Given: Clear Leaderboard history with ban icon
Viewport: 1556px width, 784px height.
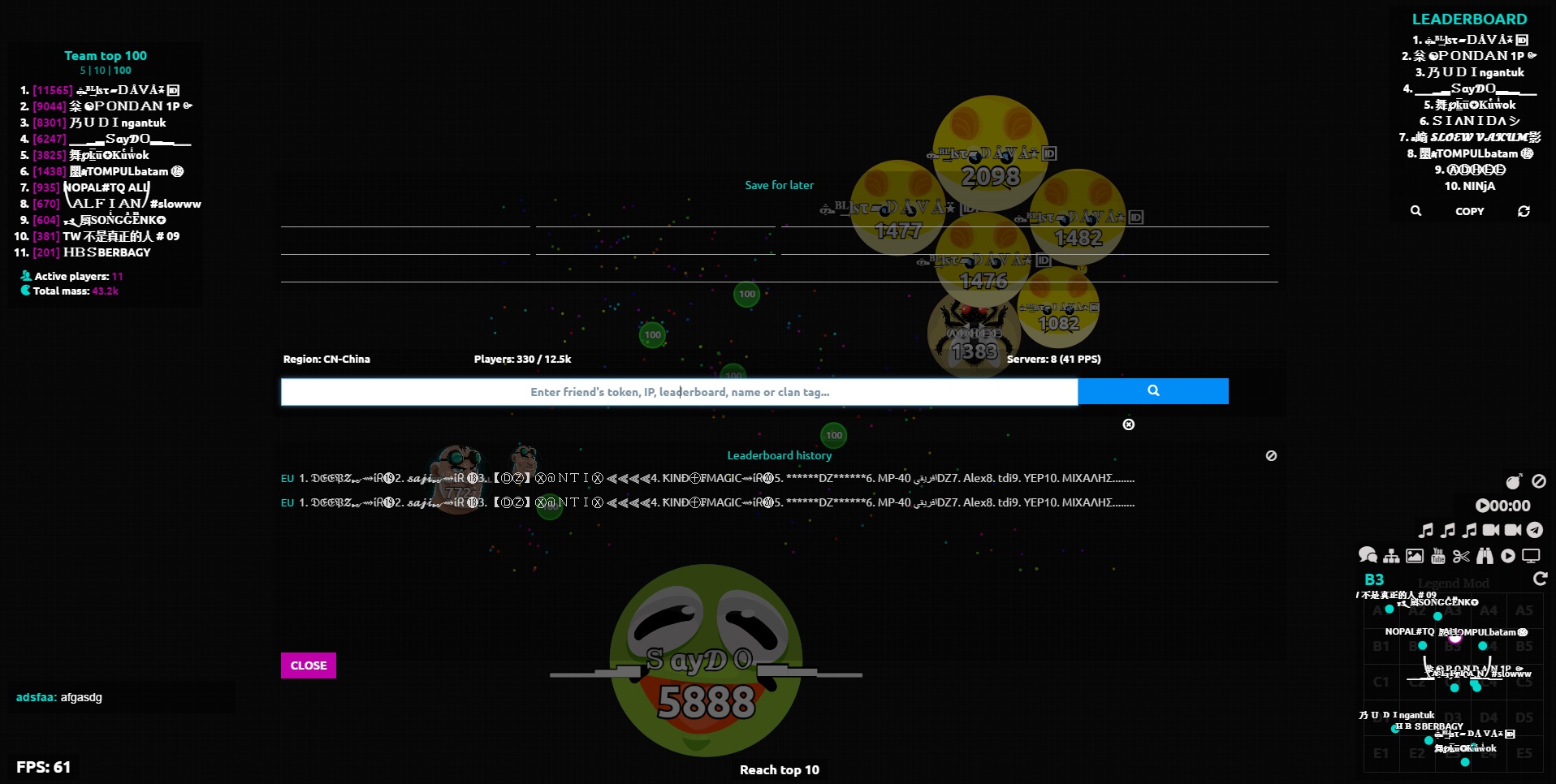Looking at the screenshot, I should [x=1271, y=456].
